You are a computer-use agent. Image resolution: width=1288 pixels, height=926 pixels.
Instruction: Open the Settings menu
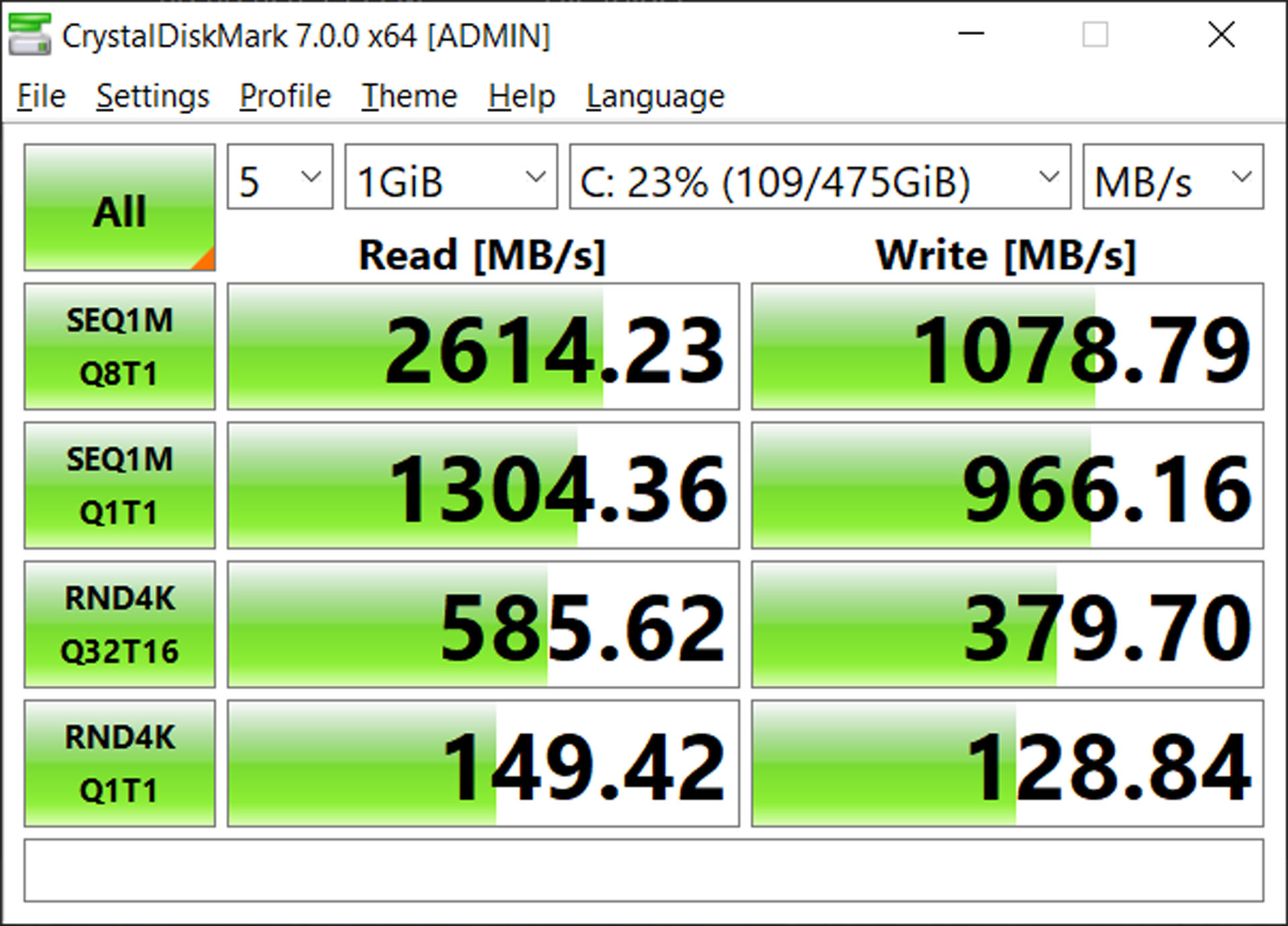coord(153,96)
